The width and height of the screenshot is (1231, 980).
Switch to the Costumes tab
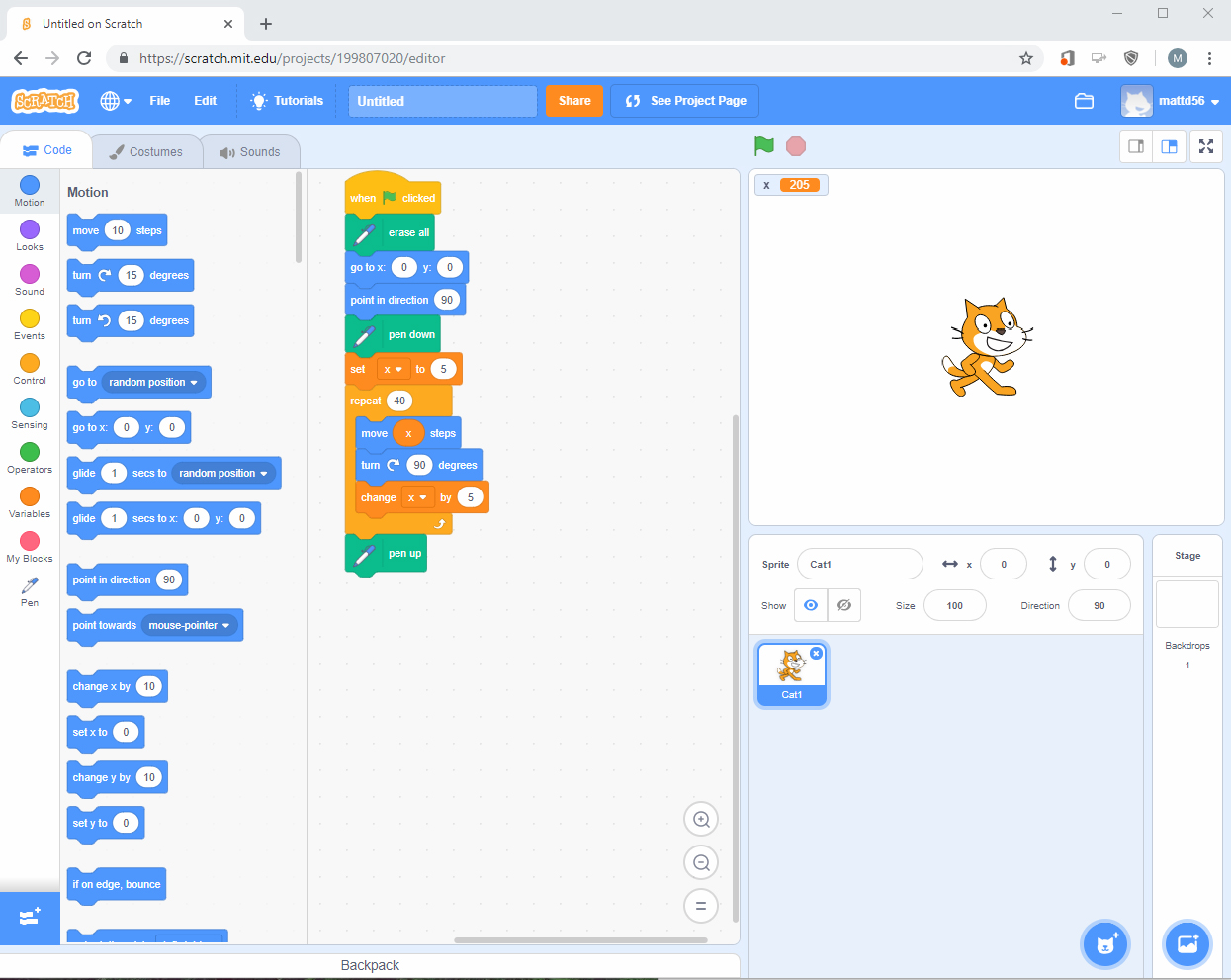click(146, 152)
